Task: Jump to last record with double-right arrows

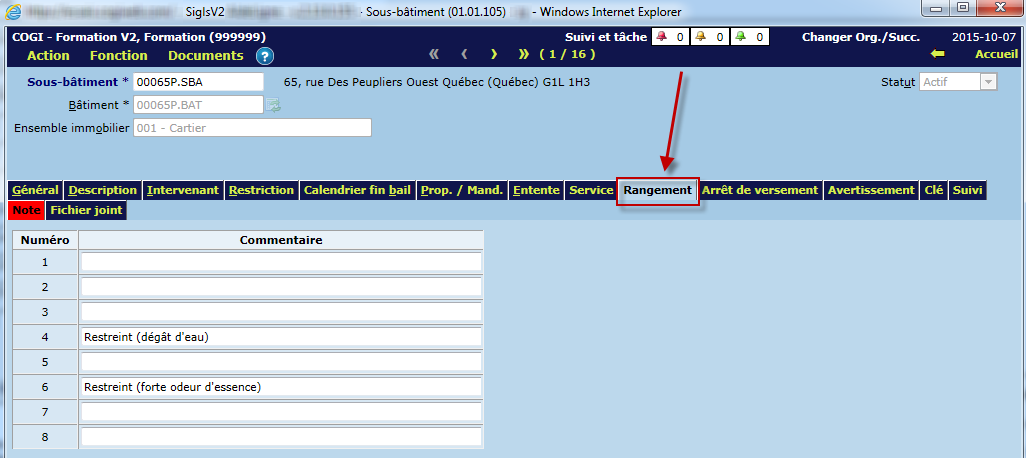Action: pyautogui.click(x=524, y=54)
